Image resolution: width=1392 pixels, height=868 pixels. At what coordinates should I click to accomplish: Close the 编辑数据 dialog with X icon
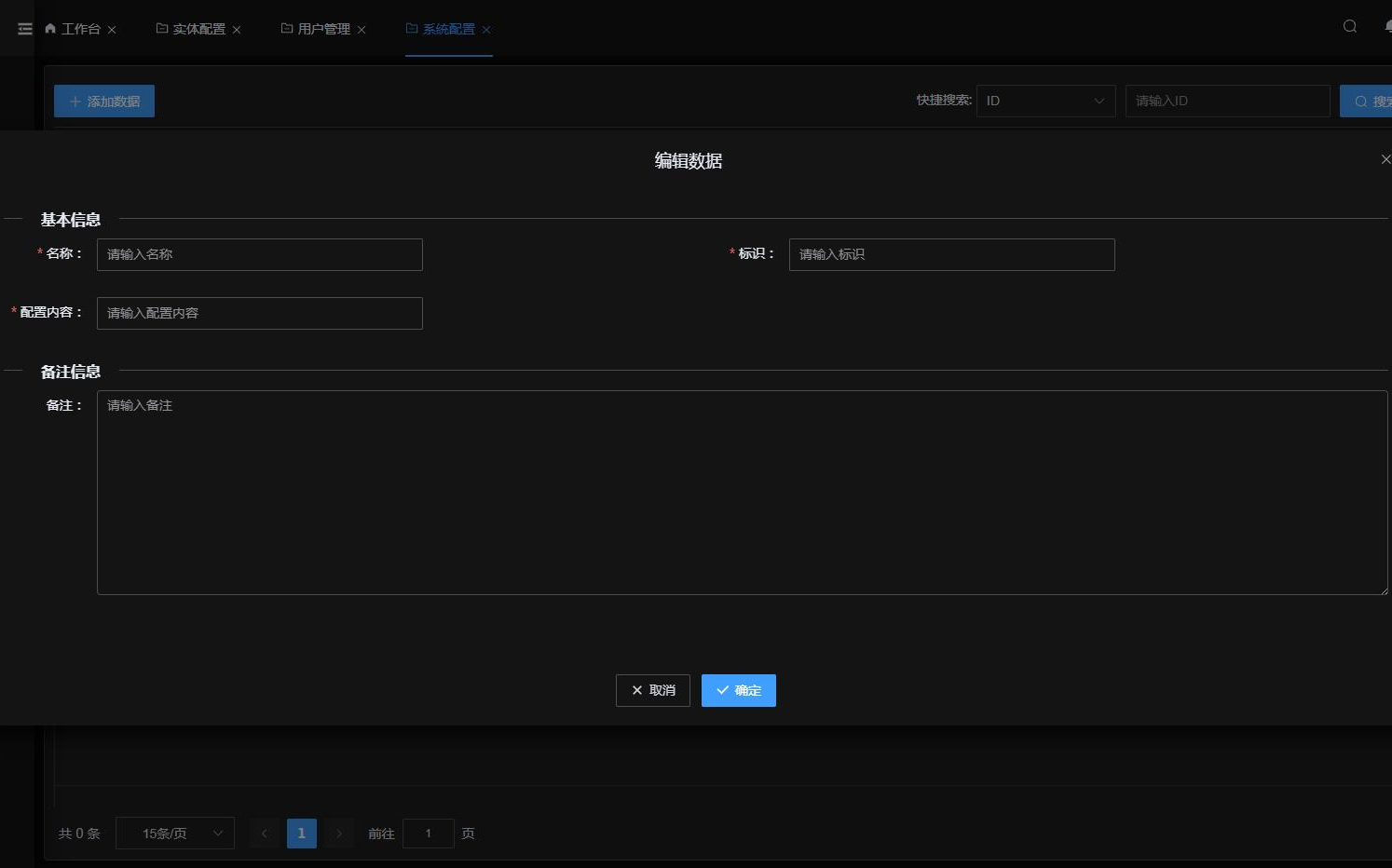pyautogui.click(x=1385, y=159)
